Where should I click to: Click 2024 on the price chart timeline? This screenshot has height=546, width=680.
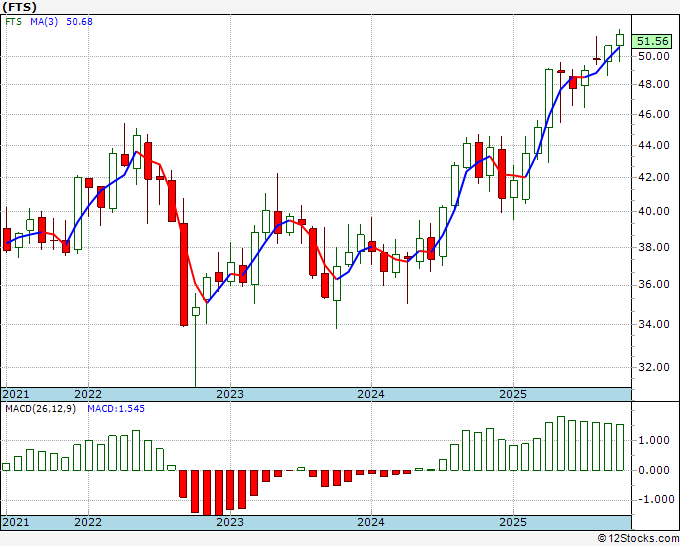(371, 394)
